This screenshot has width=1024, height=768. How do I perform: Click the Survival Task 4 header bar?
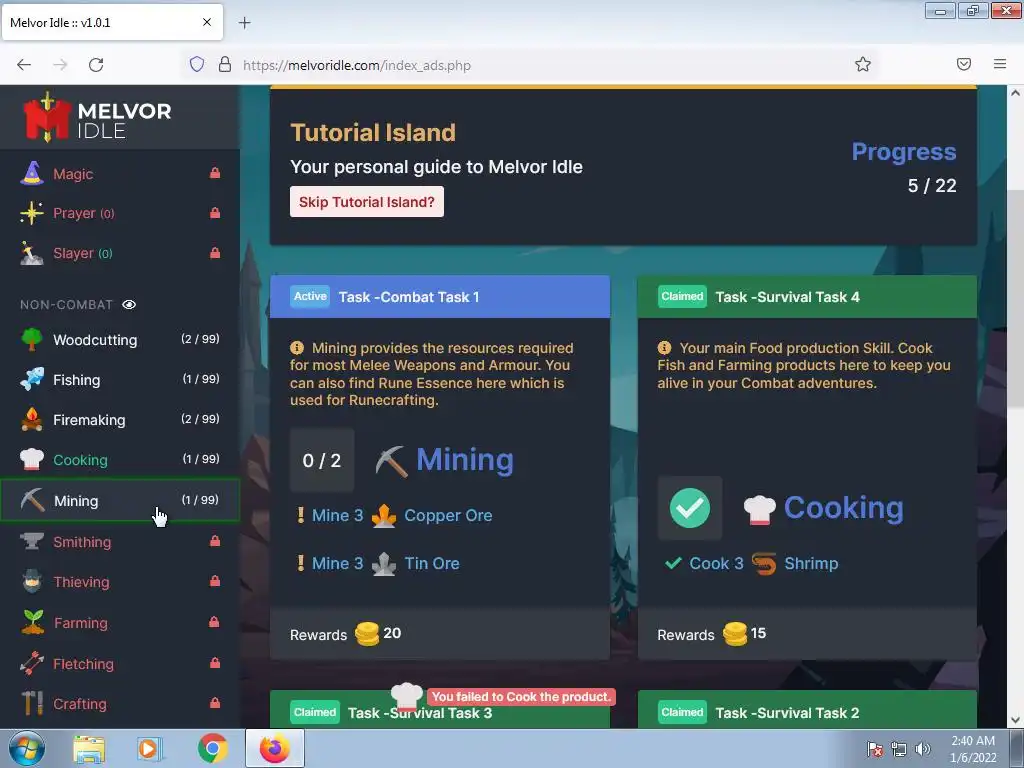(807, 297)
